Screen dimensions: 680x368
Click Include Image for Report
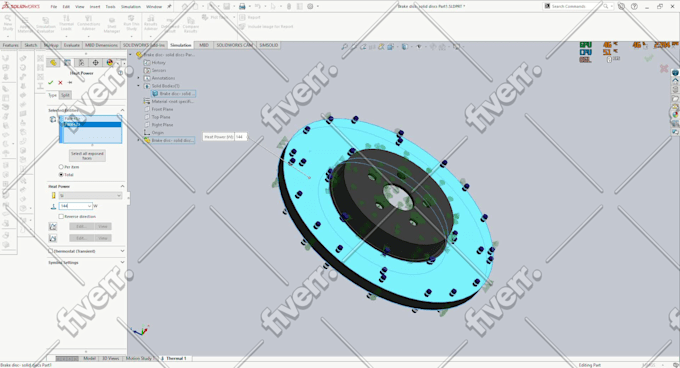click(266, 27)
